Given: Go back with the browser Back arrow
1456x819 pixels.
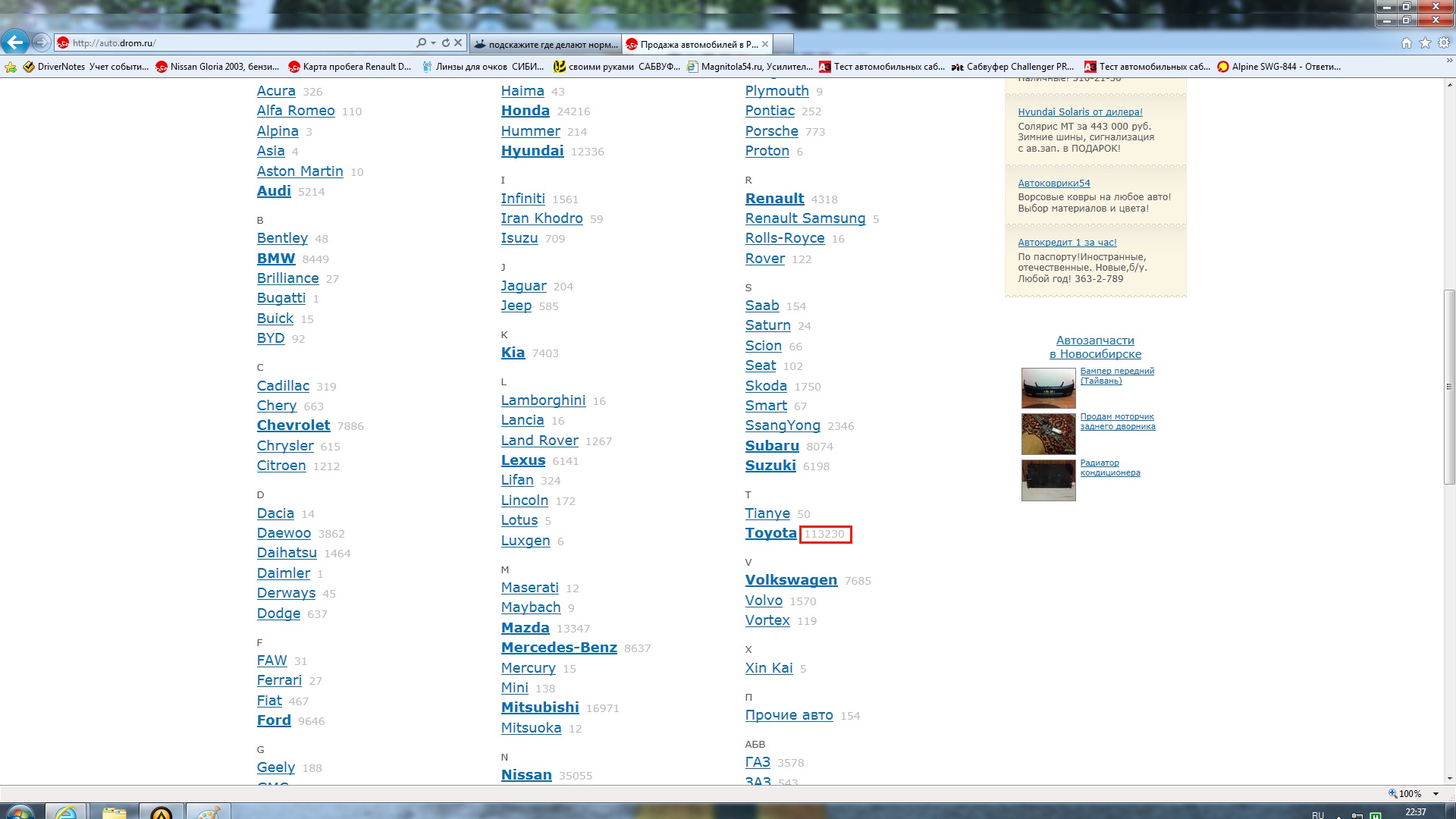Looking at the screenshot, I should (14, 42).
